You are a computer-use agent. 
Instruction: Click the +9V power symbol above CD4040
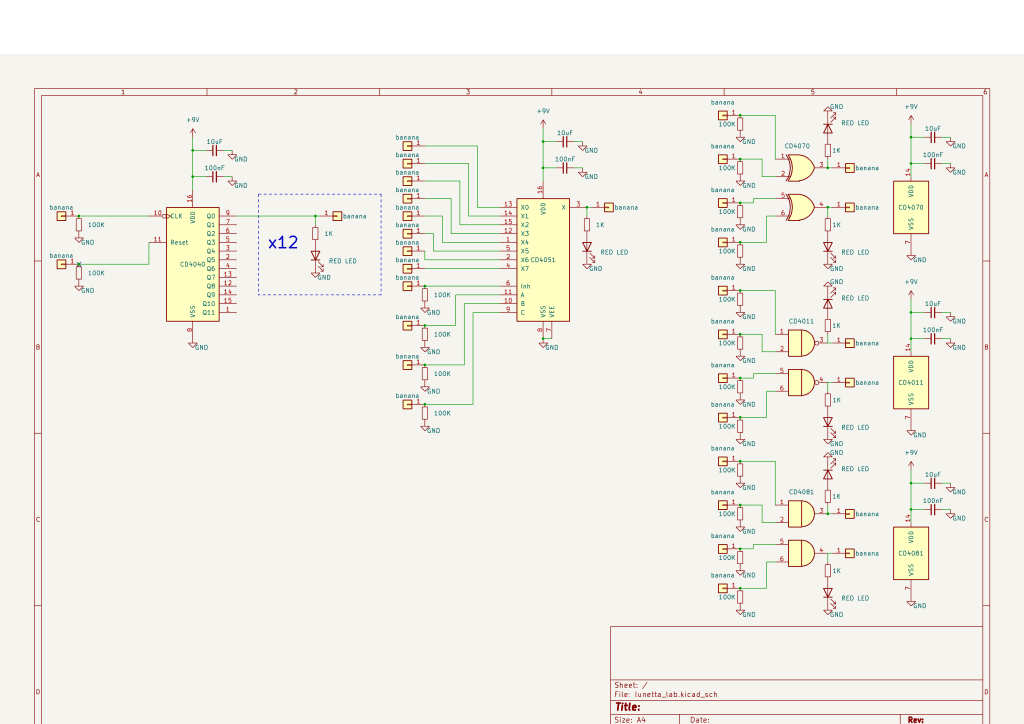point(192,123)
